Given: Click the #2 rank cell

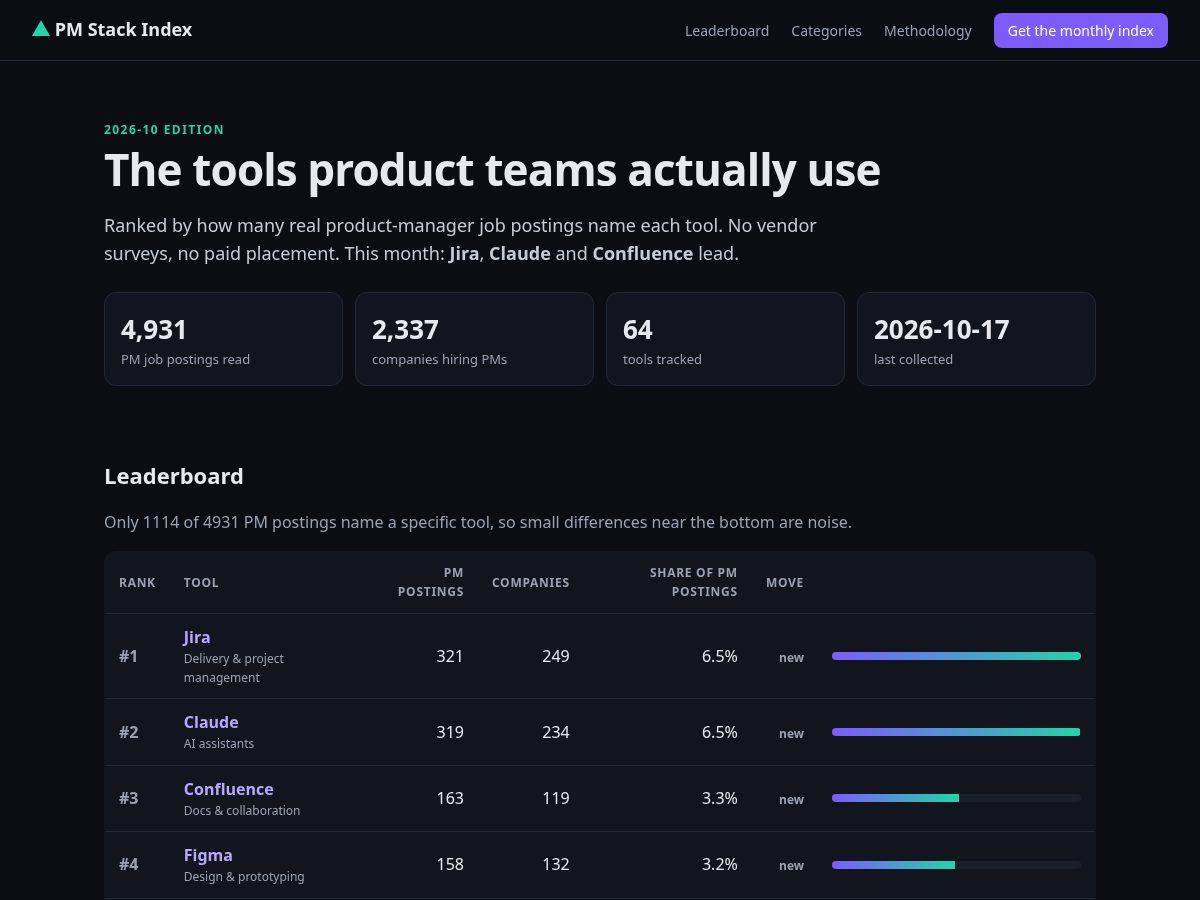Looking at the screenshot, I should click(x=129, y=732).
